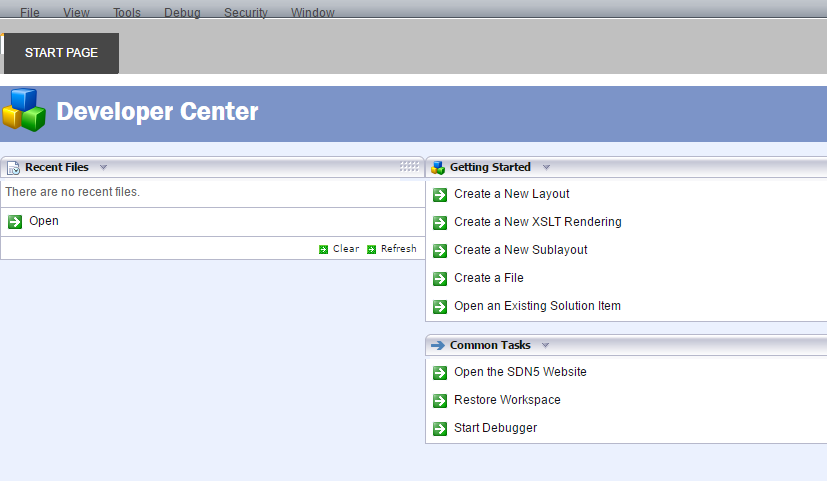The image size is (827, 481).
Task: Expand the Common Tasks panel dropdown arrow
Action: pos(545,345)
